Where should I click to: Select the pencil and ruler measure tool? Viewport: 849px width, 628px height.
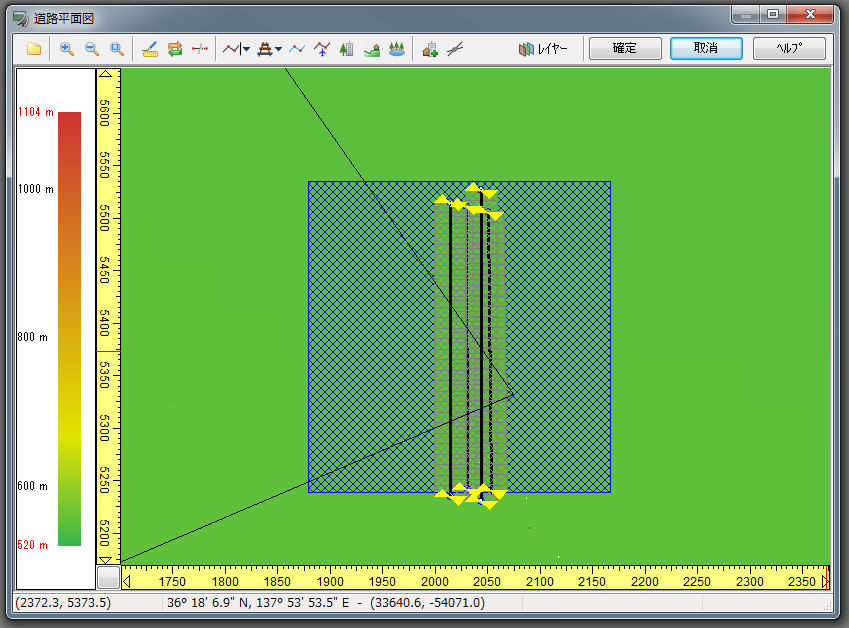(149, 49)
